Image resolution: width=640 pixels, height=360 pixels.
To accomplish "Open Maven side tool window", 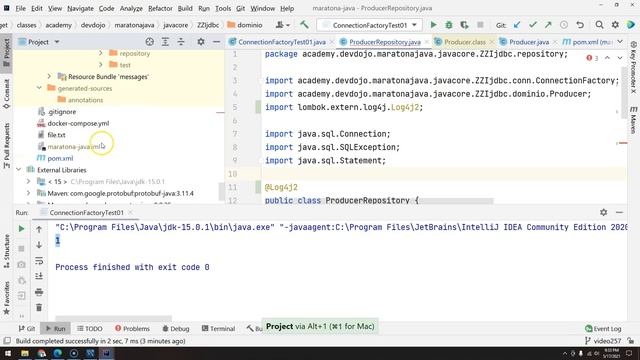I will click(633, 120).
